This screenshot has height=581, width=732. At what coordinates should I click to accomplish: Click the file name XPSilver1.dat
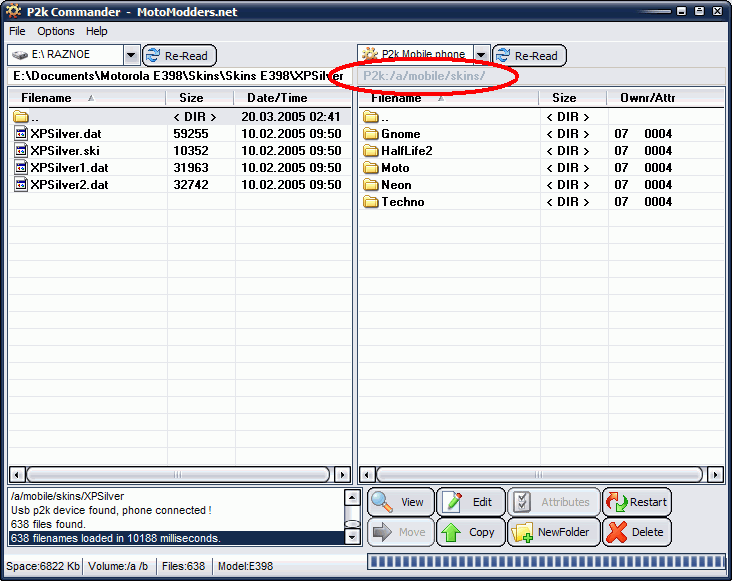(x=69, y=168)
